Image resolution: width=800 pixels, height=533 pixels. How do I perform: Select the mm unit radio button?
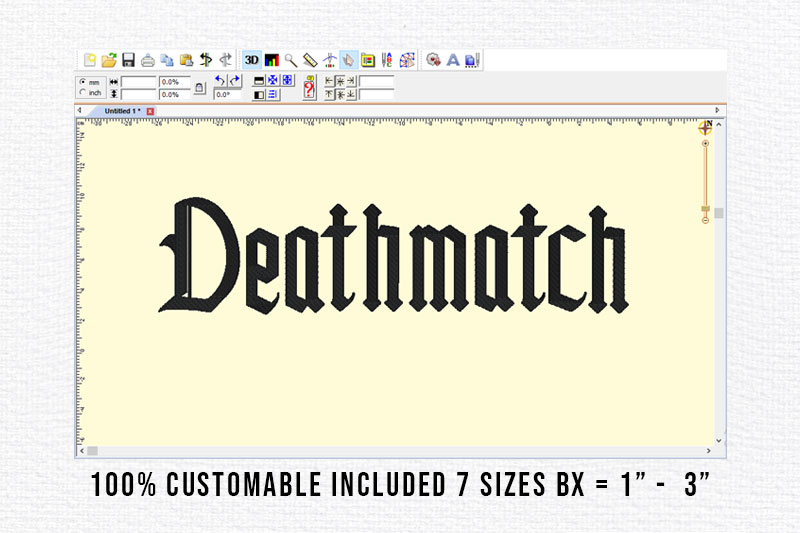(83, 82)
